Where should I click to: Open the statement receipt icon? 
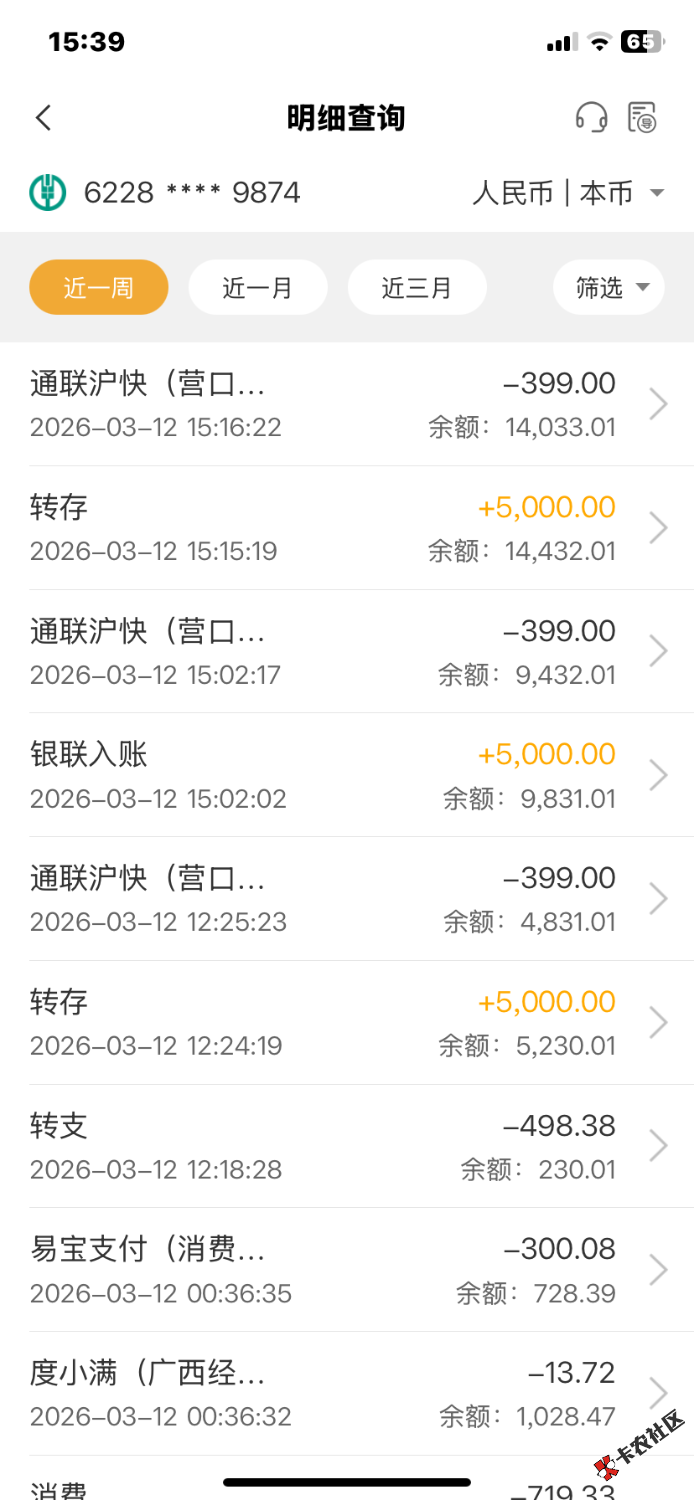(x=642, y=118)
